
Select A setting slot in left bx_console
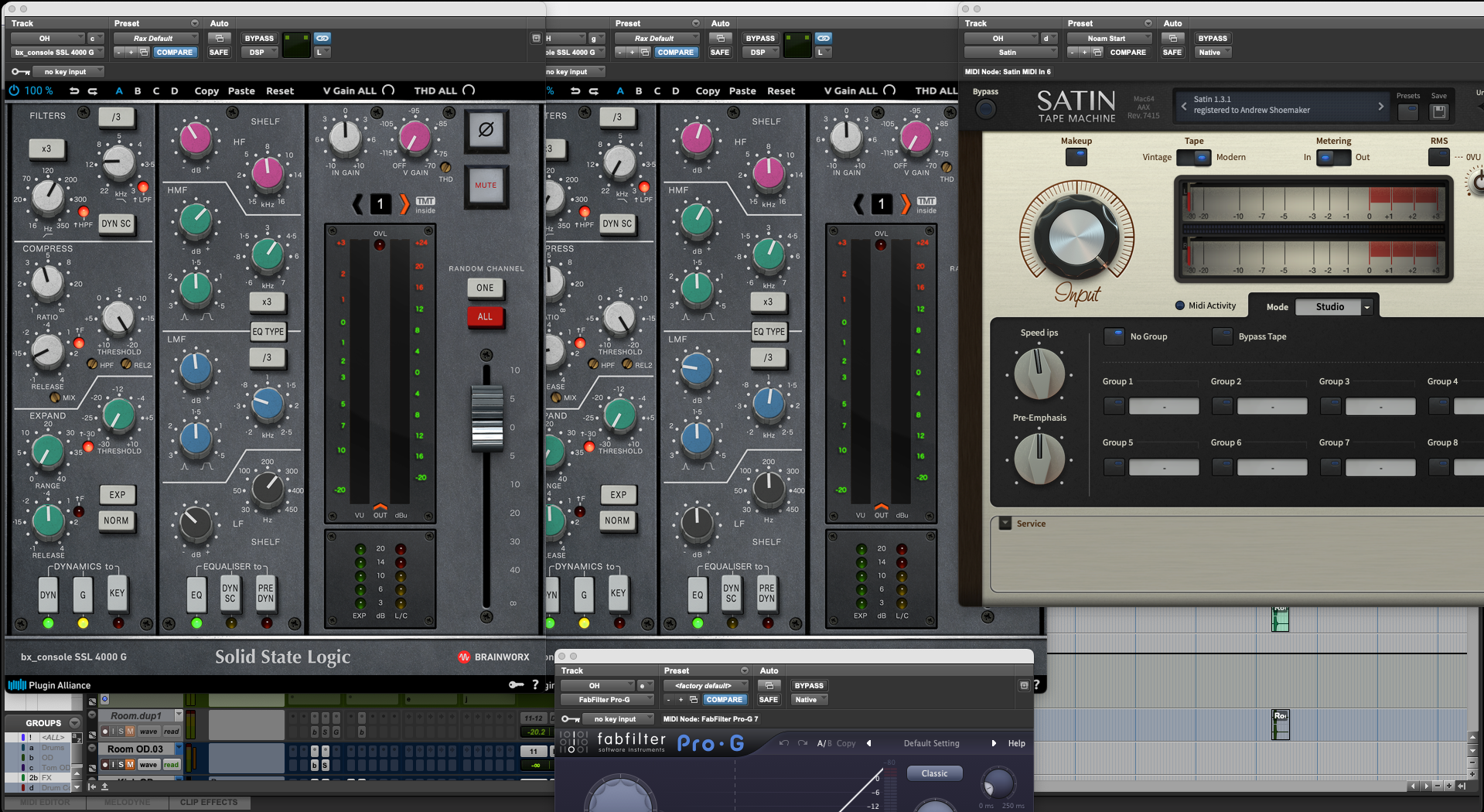(119, 90)
